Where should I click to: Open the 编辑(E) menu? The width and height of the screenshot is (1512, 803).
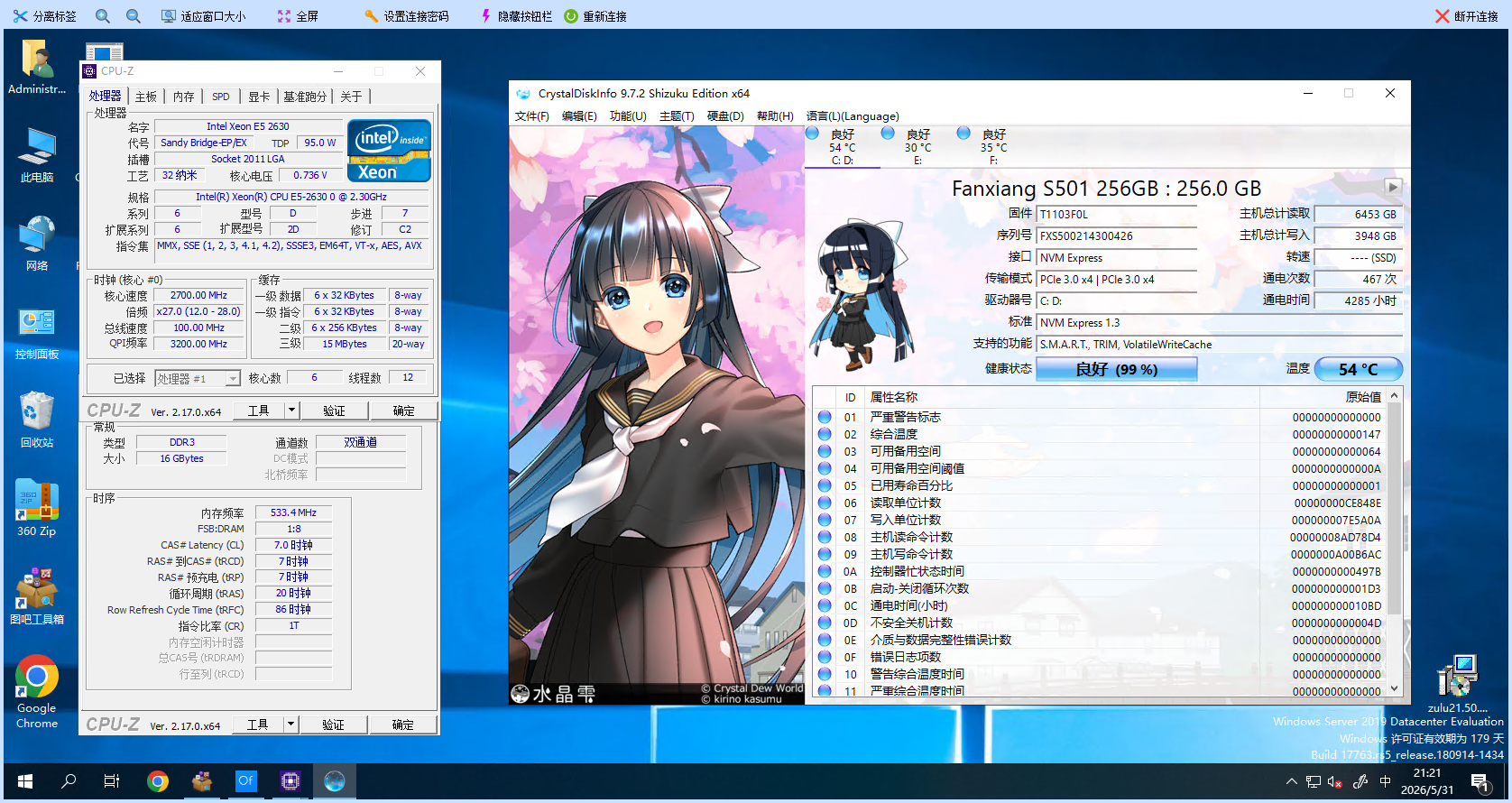579,116
